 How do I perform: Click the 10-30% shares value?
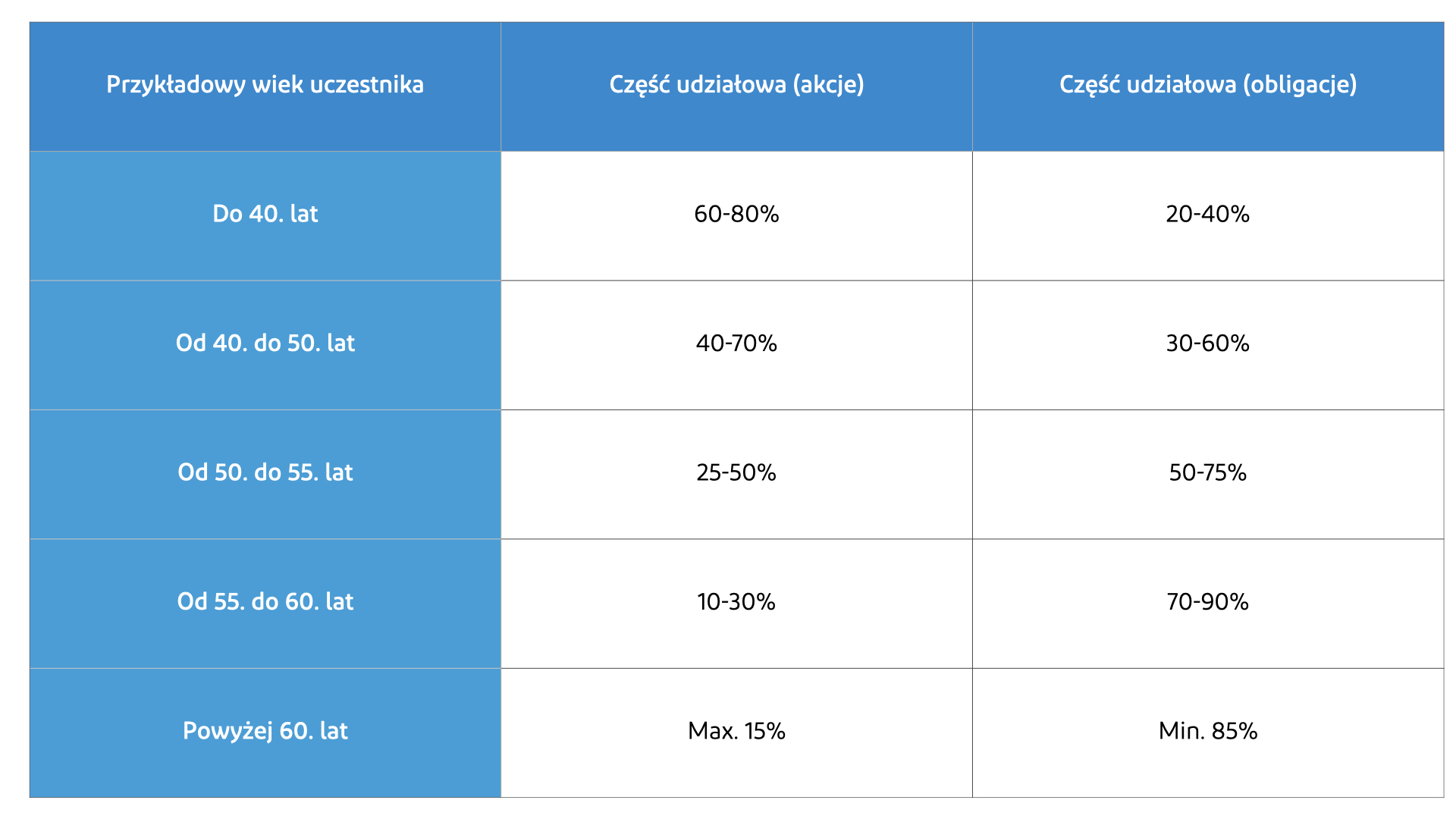(x=736, y=602)
